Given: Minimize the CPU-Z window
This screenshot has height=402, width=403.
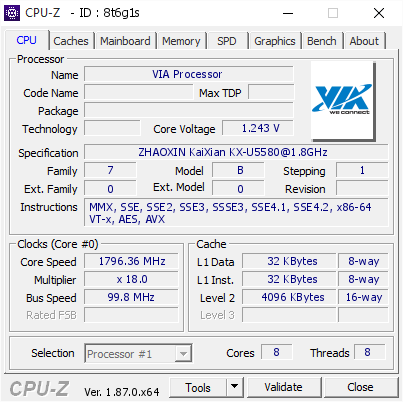Looking at the screenshot, I should pos(288,13).
